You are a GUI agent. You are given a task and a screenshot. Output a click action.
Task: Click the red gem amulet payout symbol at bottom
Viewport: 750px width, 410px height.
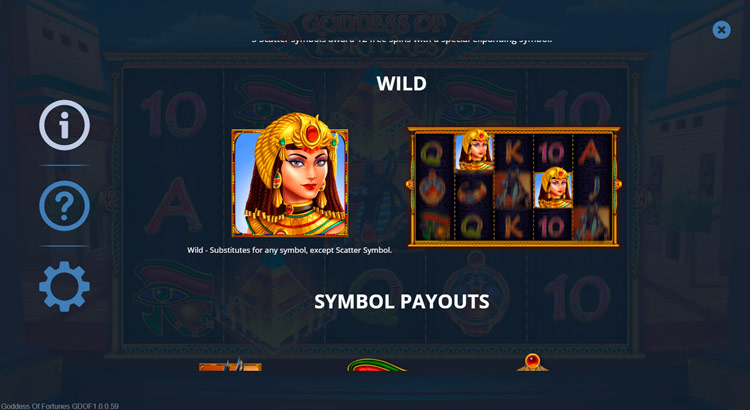(532, 362)
